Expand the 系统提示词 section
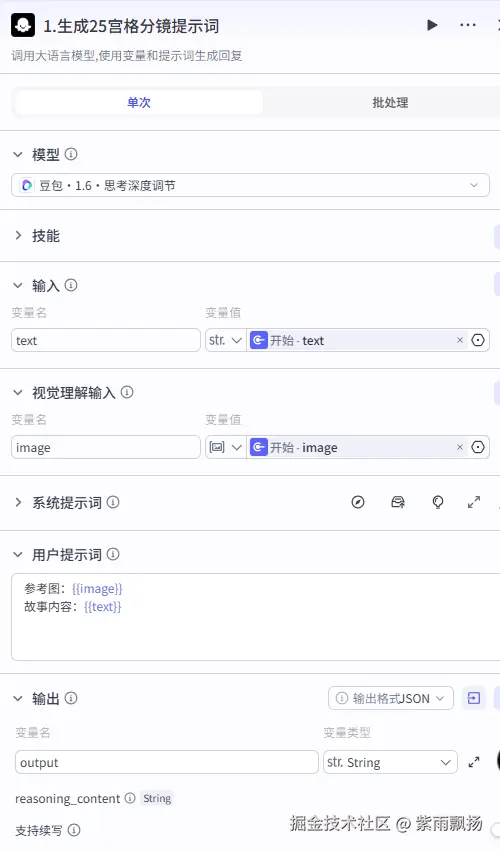This screenshot has height=850, width=500. (18, 503)
